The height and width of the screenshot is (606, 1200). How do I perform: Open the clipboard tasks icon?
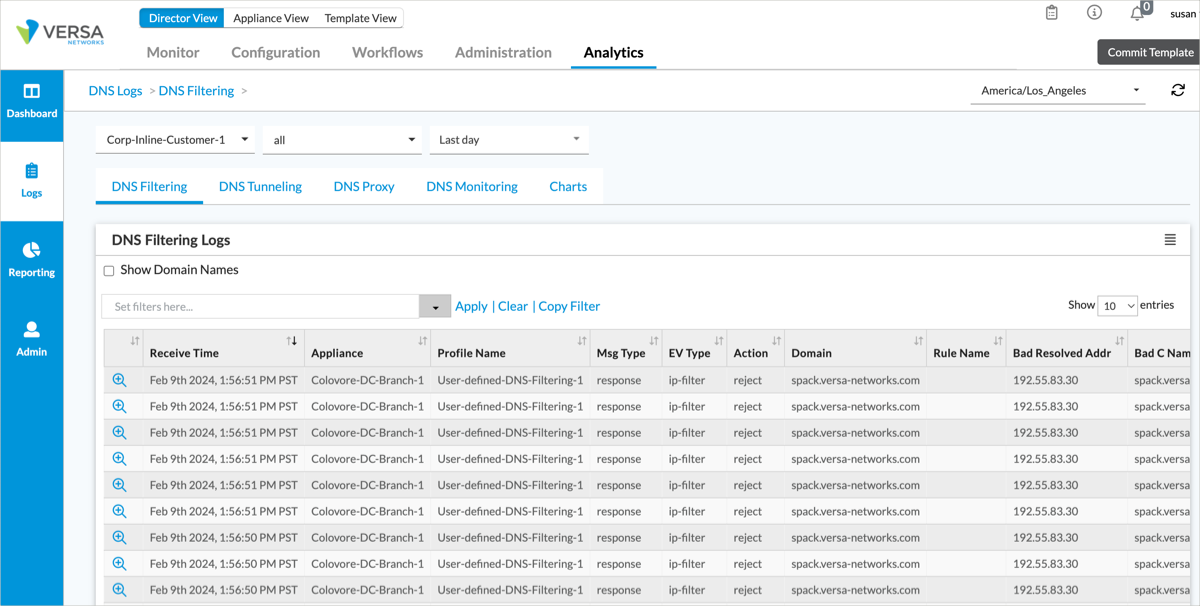coord(1052,13)
